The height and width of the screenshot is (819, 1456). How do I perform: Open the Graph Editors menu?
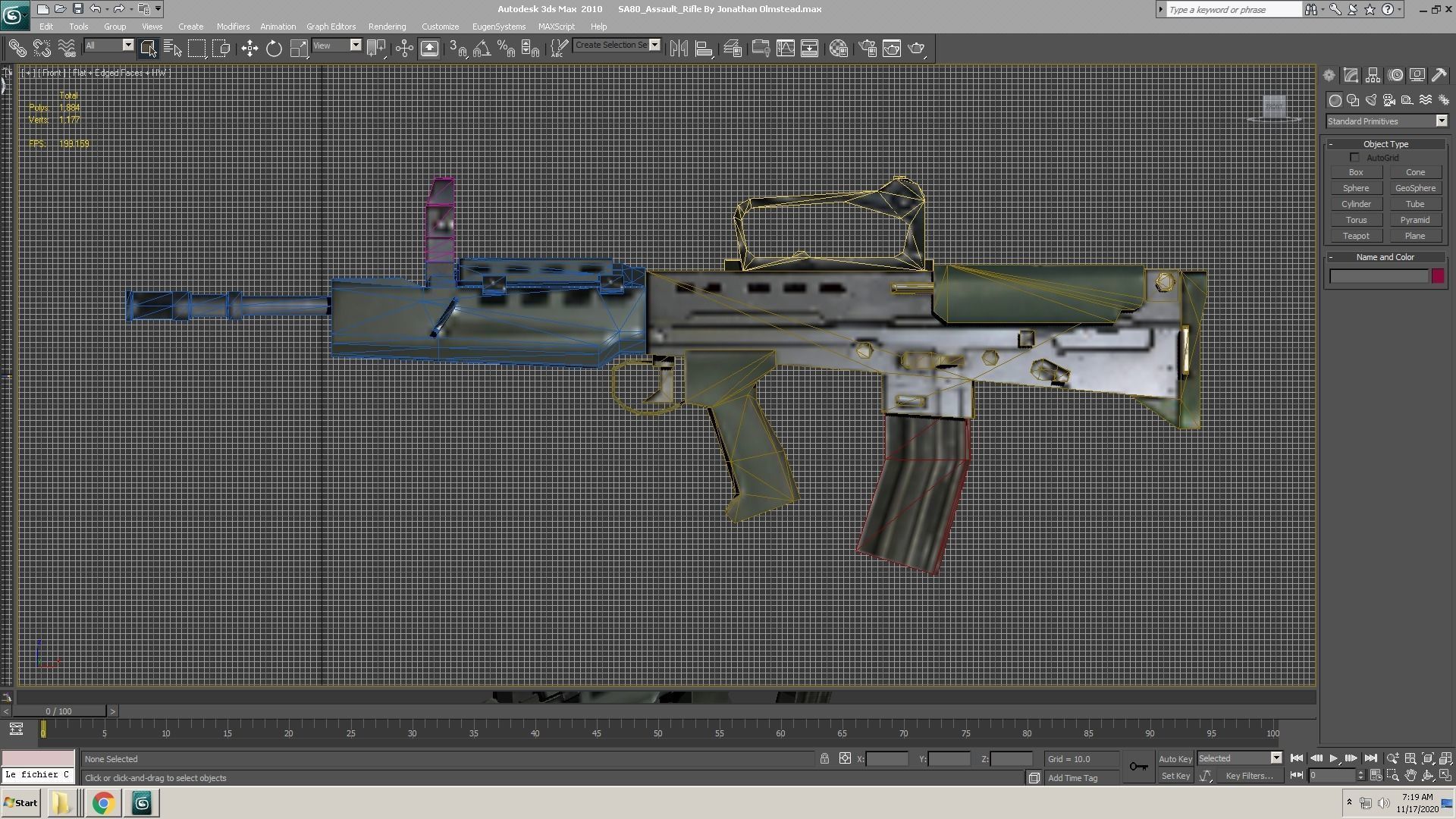pos(331,27)
